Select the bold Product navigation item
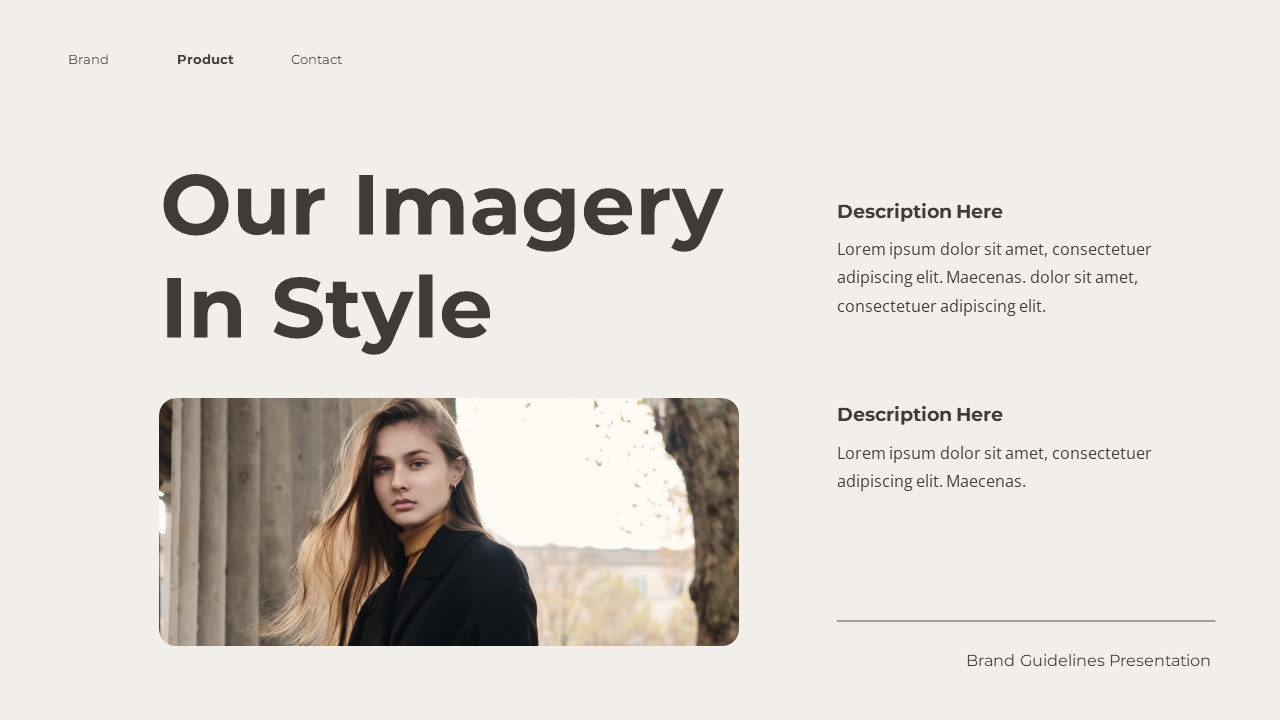 click(x=205, y=60)
